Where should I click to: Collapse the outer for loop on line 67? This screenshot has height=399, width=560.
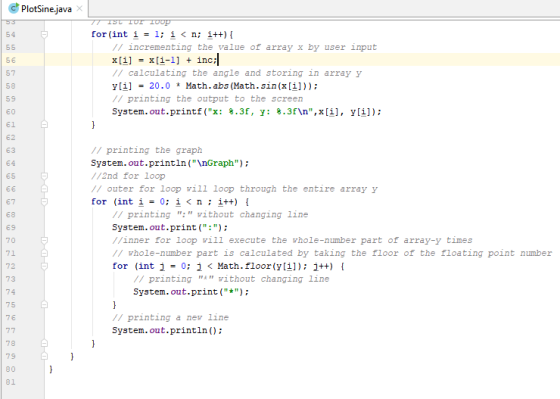(44, 202)
